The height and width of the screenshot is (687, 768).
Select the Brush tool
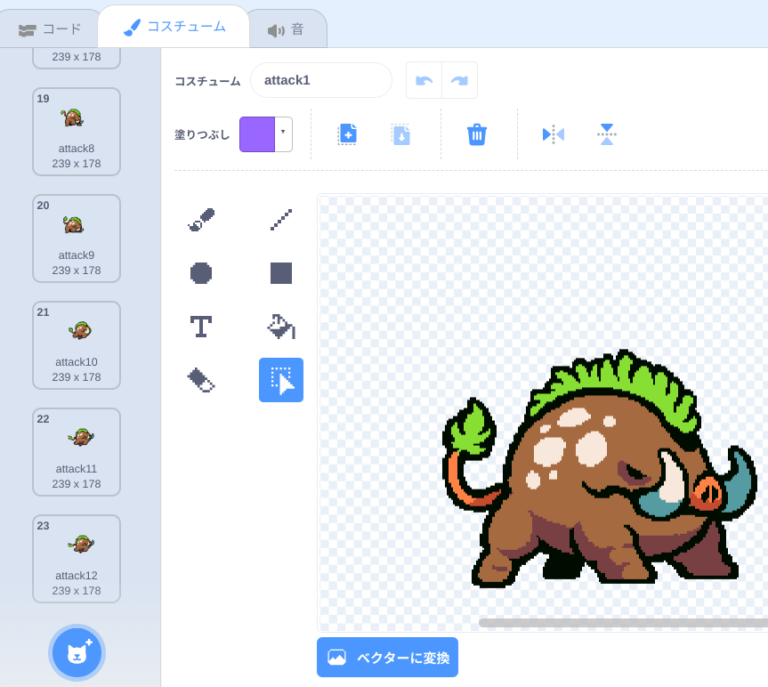coord(201,220)
